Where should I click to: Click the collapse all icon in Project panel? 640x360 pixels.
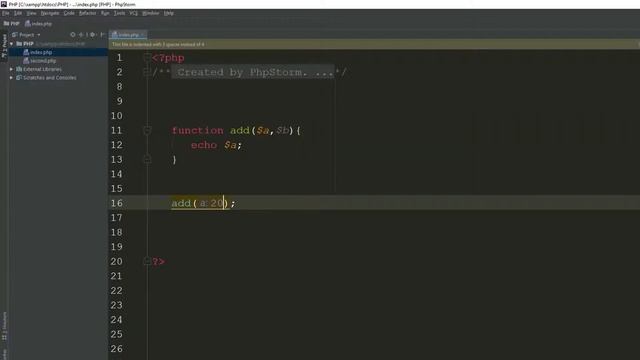point(82,35)
